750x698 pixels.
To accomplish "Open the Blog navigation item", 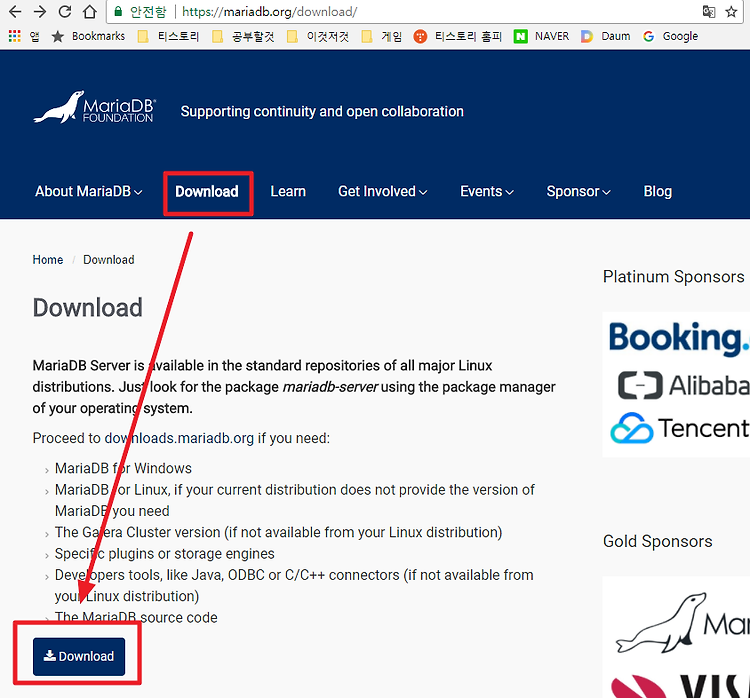I will pos(658,191).
